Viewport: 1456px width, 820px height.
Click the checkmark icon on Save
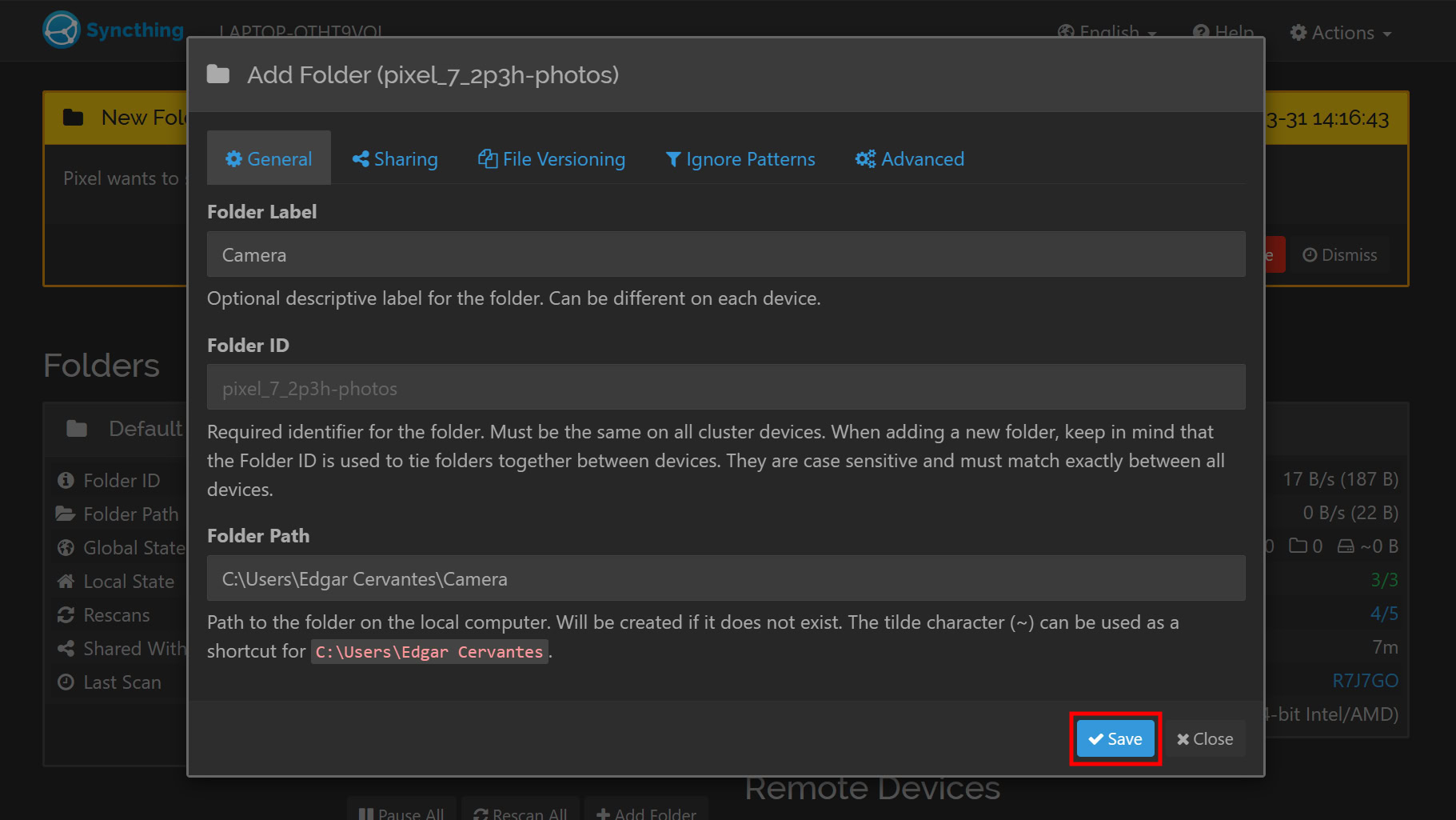(1095, 739)
